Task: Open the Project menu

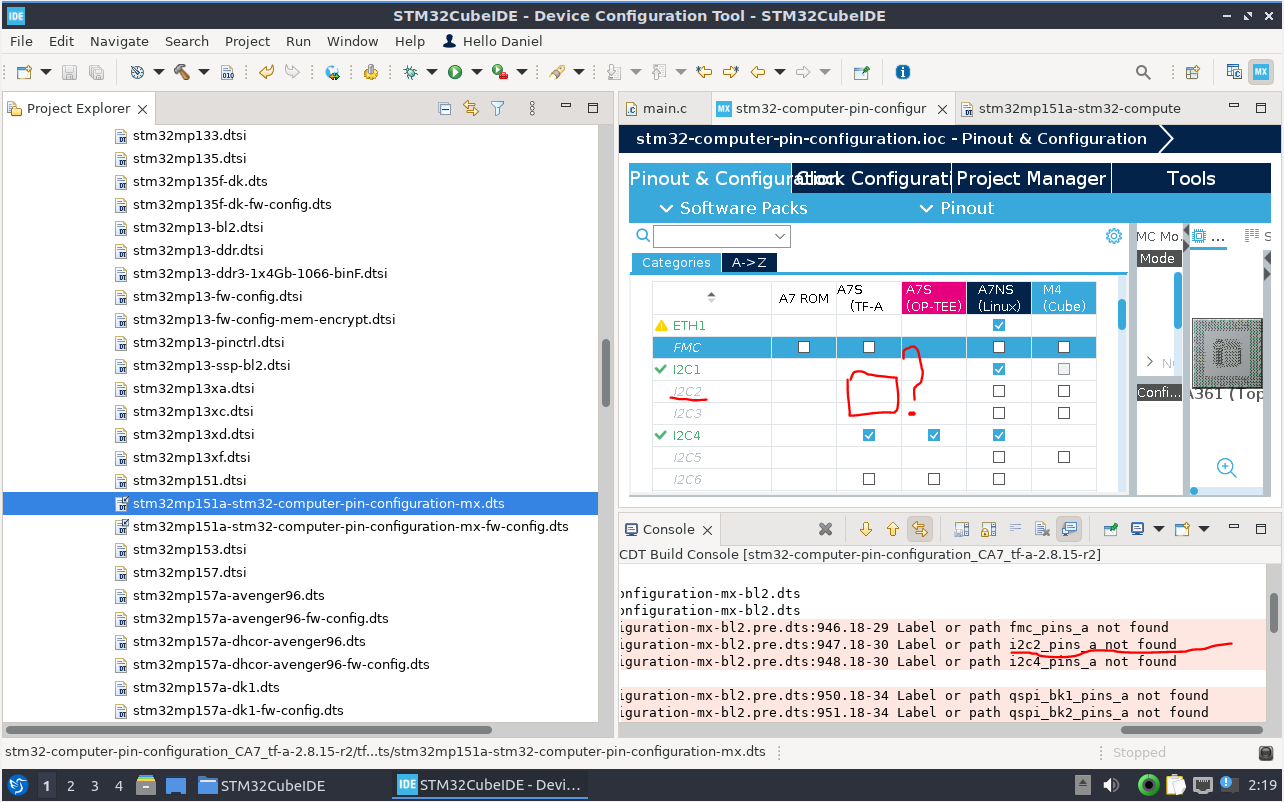Action: click(247, 41)
